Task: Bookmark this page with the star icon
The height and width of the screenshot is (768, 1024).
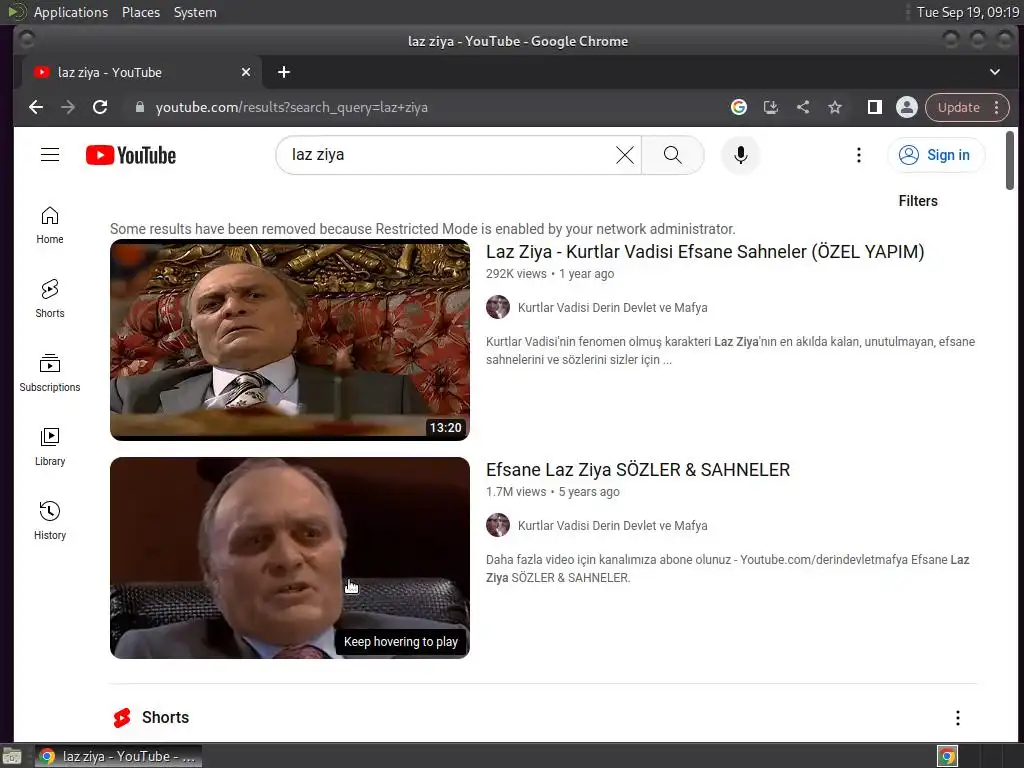Action: (x=835, y=107)
